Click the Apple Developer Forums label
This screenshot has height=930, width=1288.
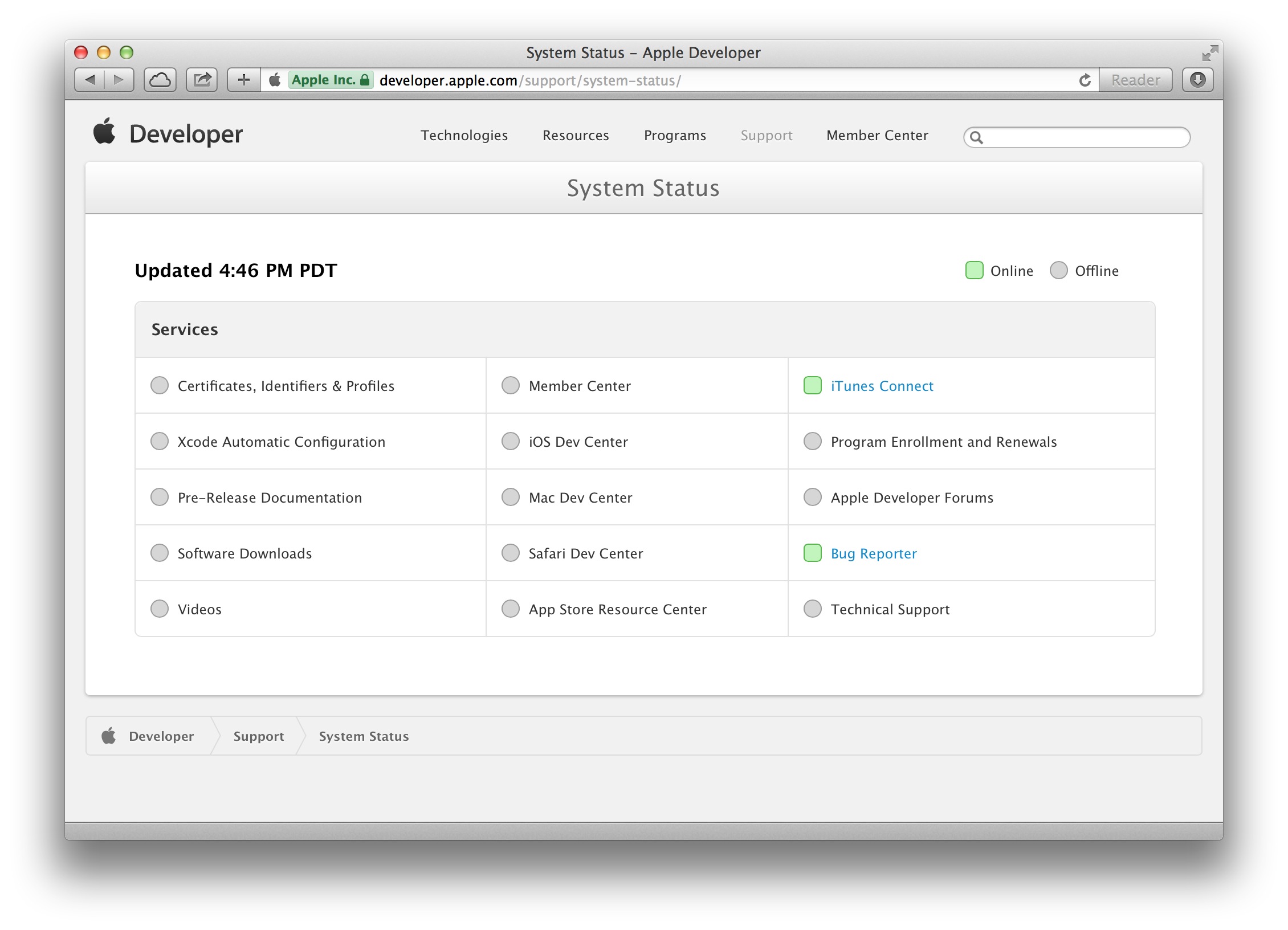(912, 497)
